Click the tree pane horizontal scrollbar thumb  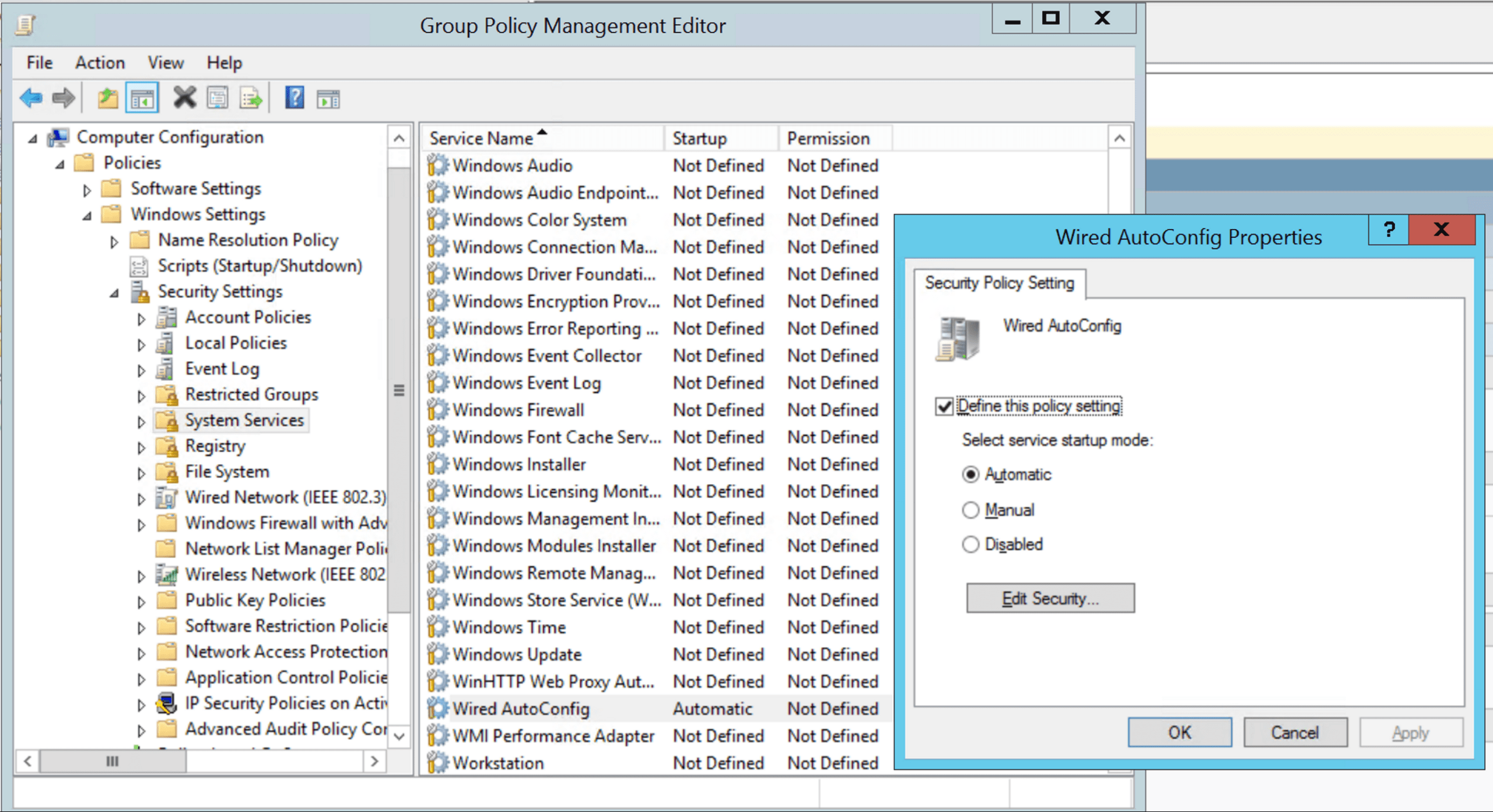(113, 761)
